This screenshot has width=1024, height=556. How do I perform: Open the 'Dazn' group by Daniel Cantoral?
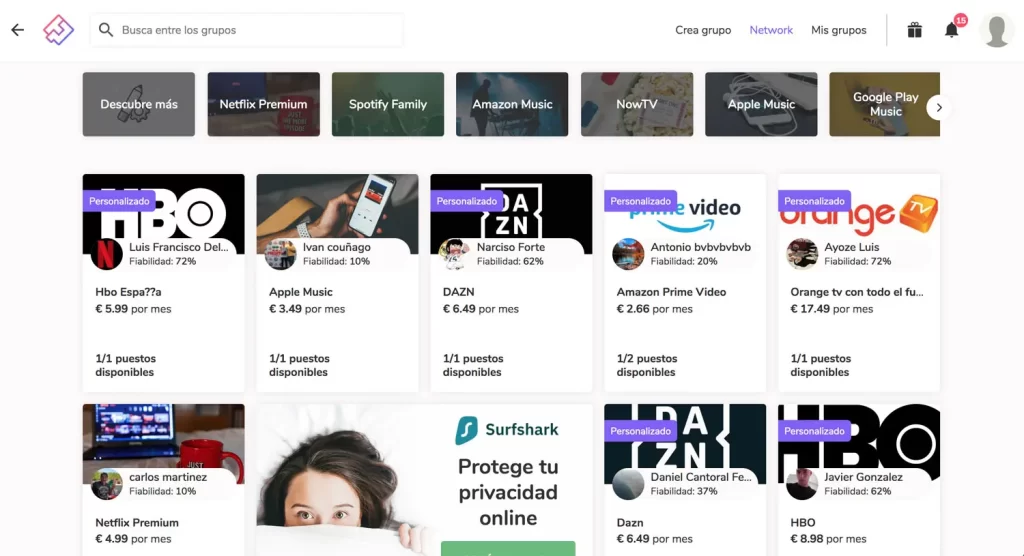(630, 523)
